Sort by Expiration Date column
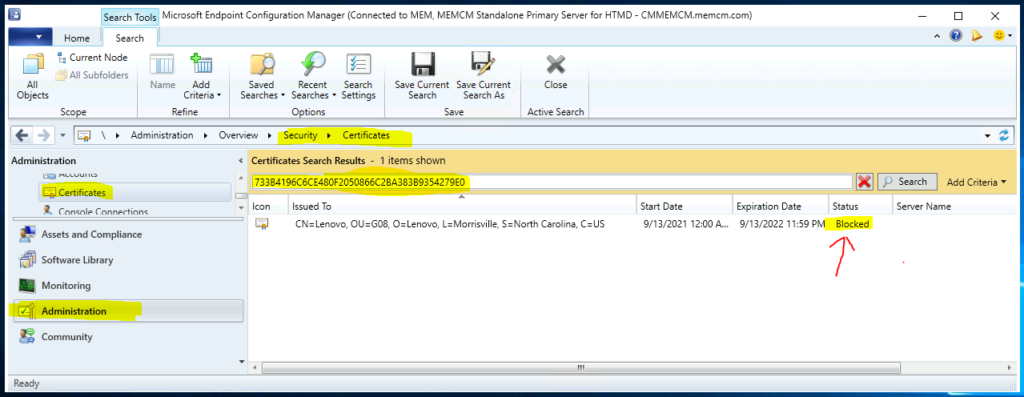The image size is (1024, 397). coord(780,206)
